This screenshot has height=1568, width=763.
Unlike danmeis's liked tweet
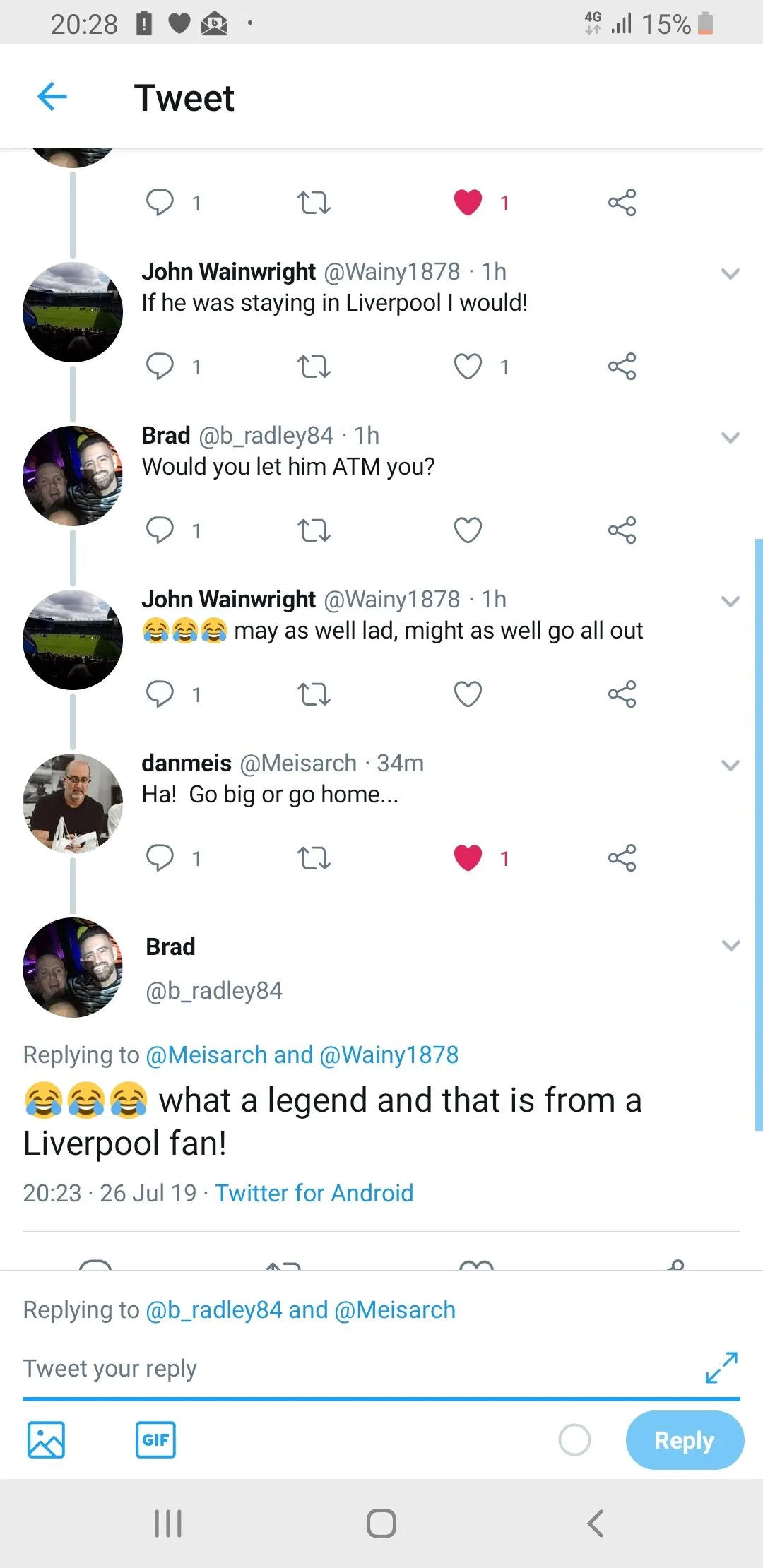tap(468, 857)
